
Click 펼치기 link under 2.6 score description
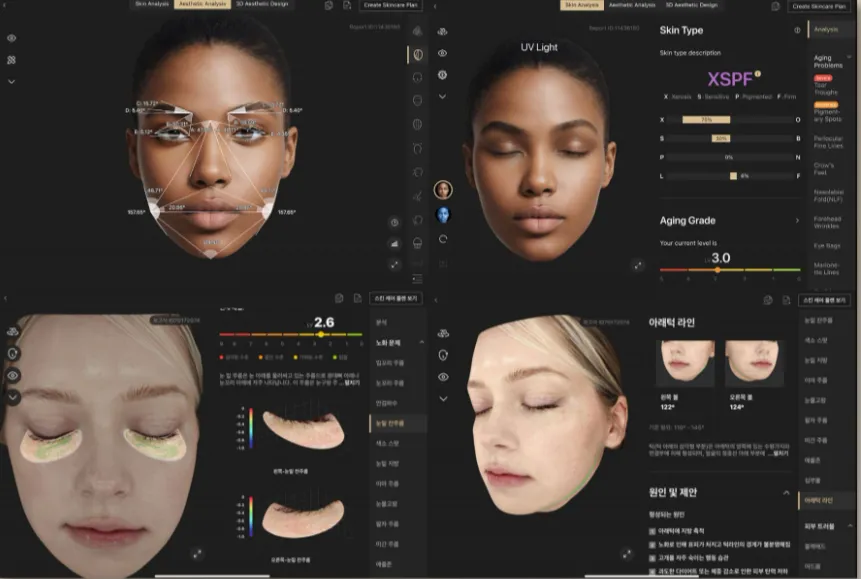click(x=352, y=383)
